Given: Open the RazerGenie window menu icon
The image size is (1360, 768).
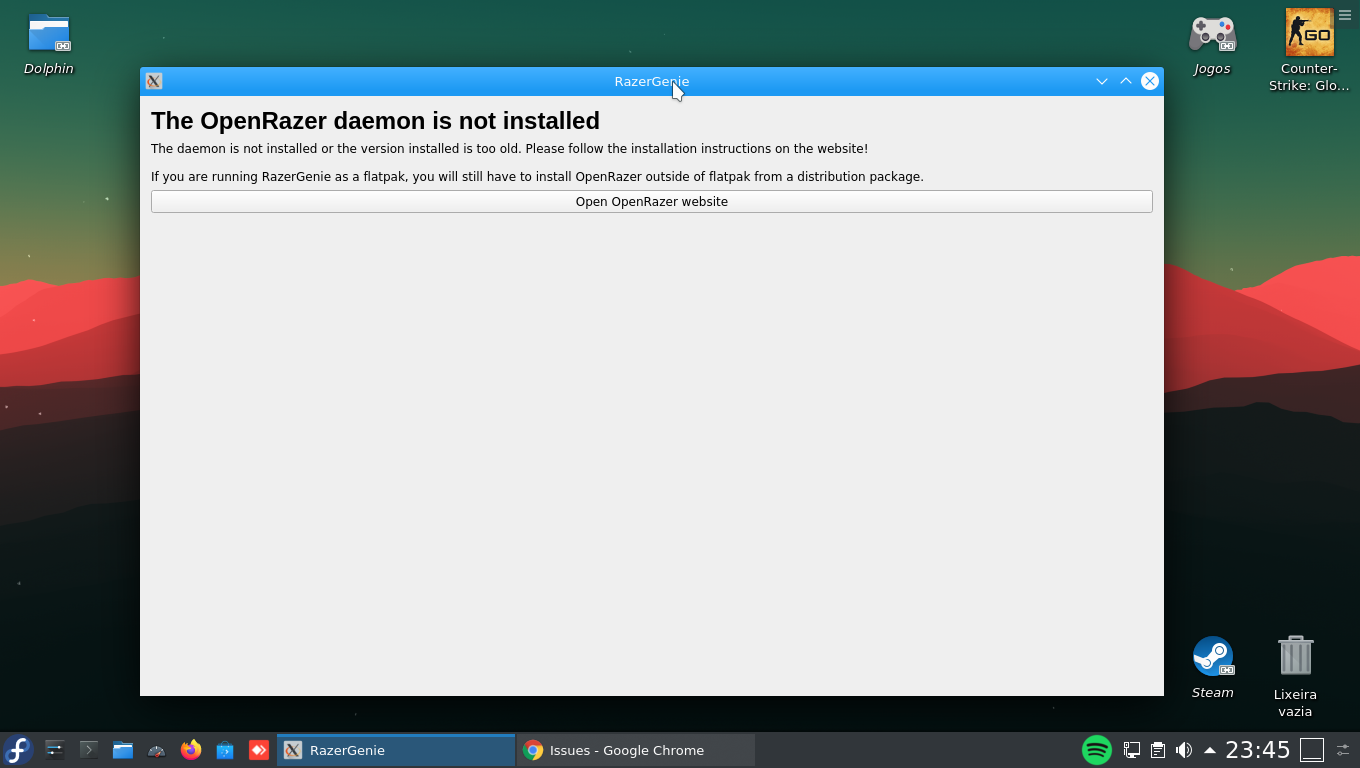Looking at the screenshot, I should [153, 81].
